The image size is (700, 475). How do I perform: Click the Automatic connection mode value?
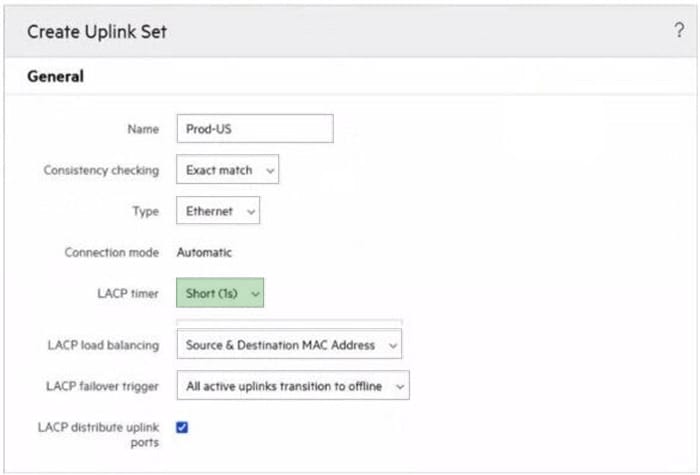204,252
